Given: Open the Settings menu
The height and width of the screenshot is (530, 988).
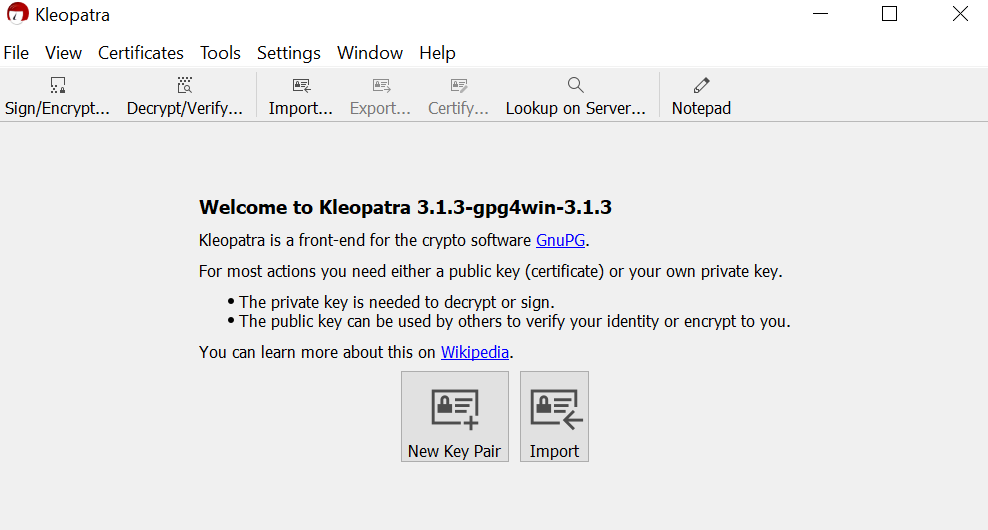Looking at the screenshot, I should (289, 53).
